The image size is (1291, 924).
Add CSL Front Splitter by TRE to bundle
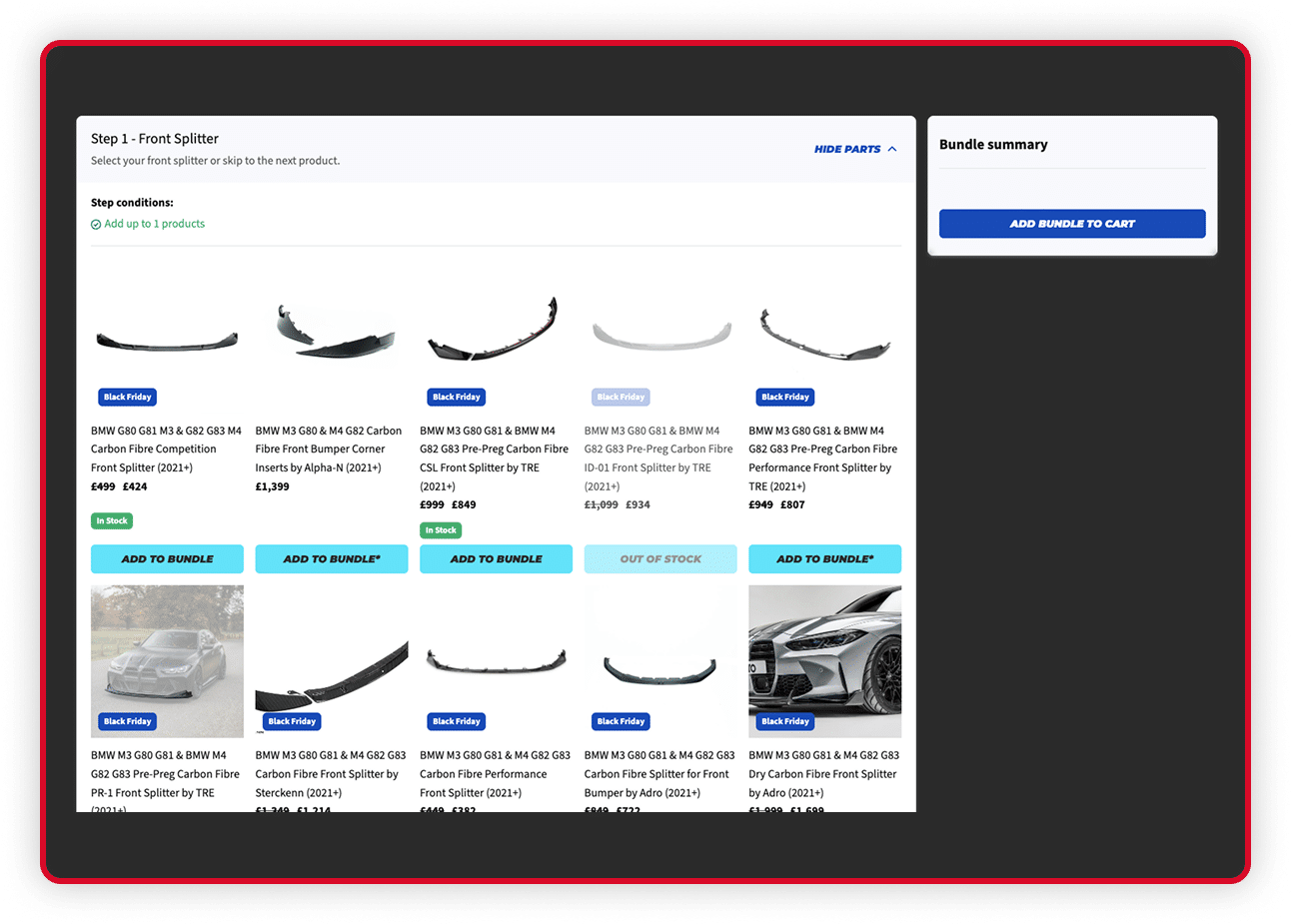coord(496,558)
